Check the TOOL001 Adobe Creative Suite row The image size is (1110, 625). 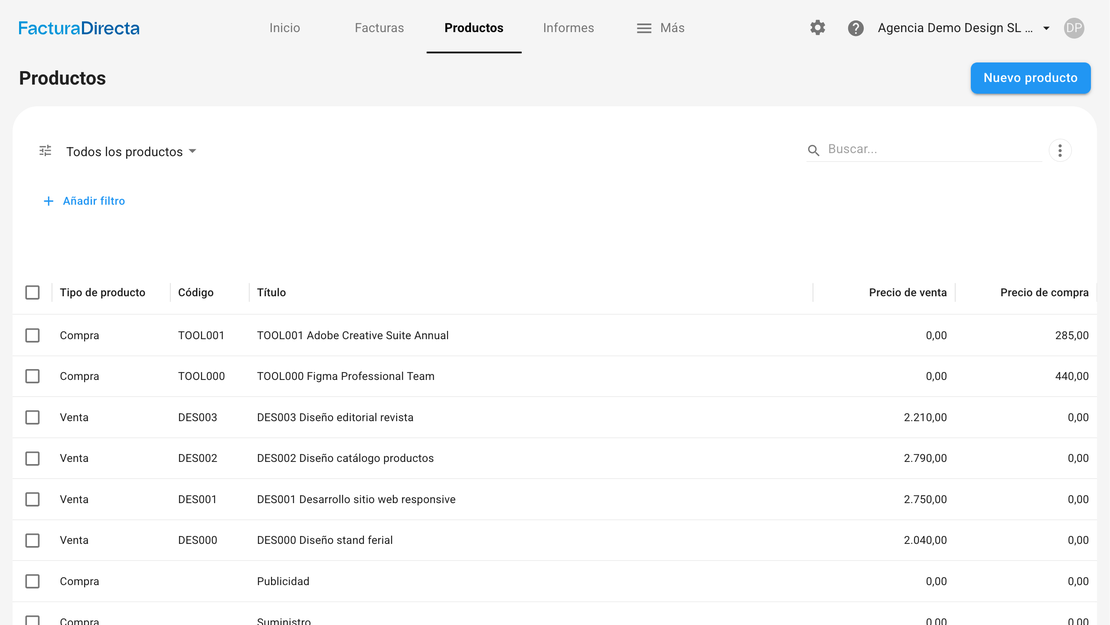coord(33,336)
